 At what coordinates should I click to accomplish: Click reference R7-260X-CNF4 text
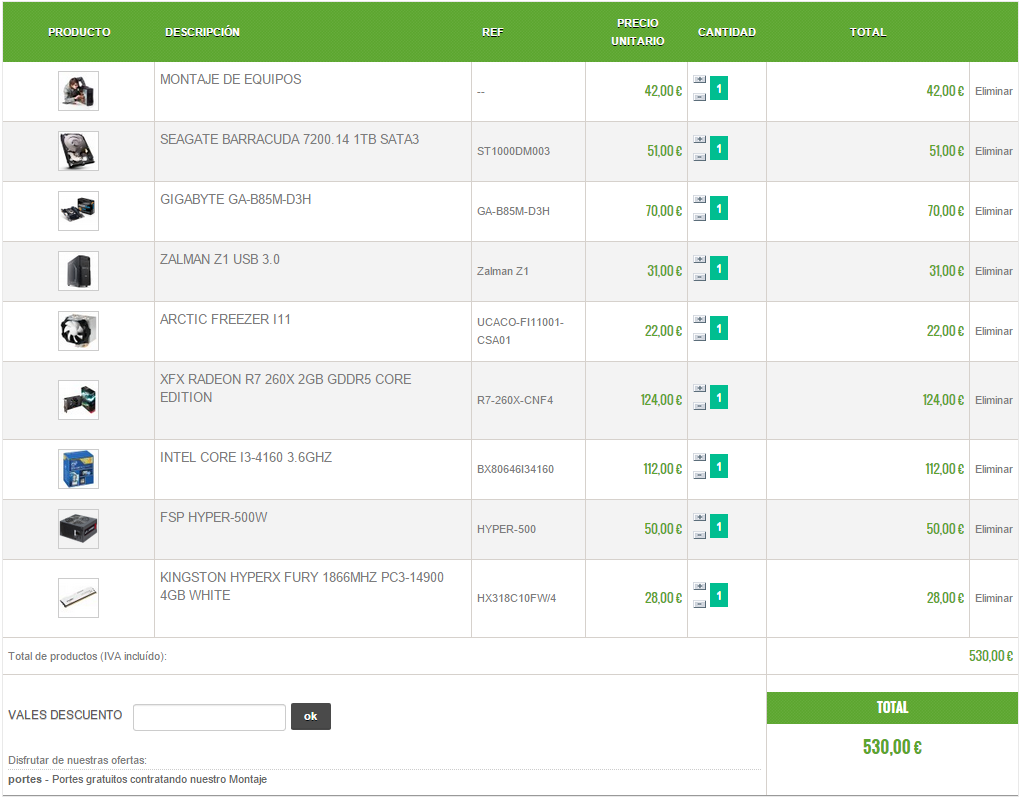[515, 401]
